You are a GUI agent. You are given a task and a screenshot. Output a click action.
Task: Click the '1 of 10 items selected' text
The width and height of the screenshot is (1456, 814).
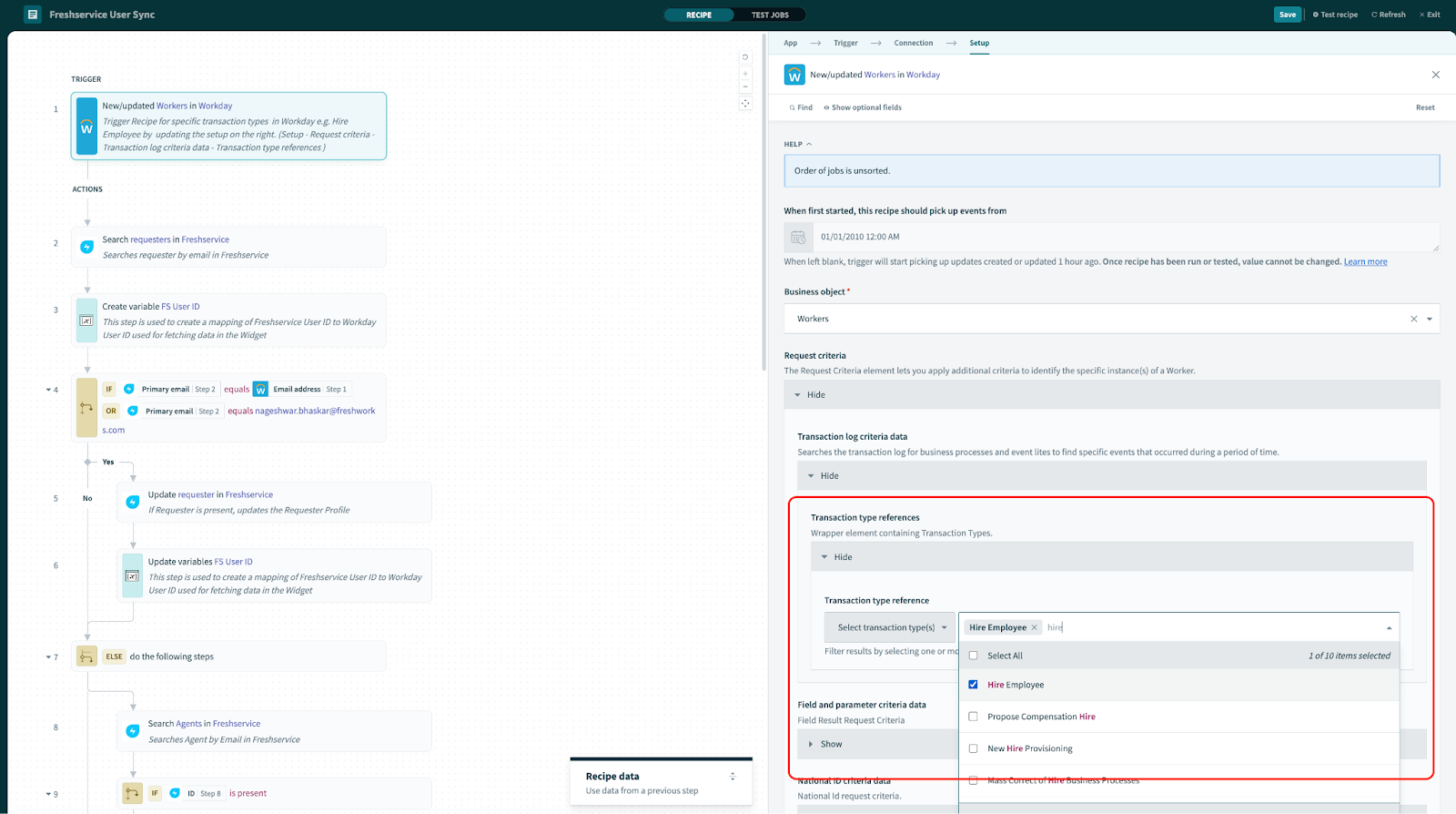click(x=1350, y=656)
